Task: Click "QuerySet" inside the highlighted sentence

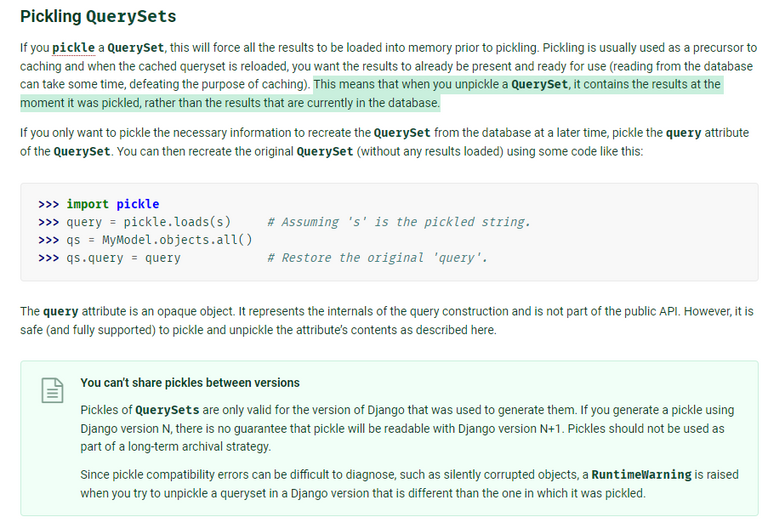Action: [x=540, y=84]
